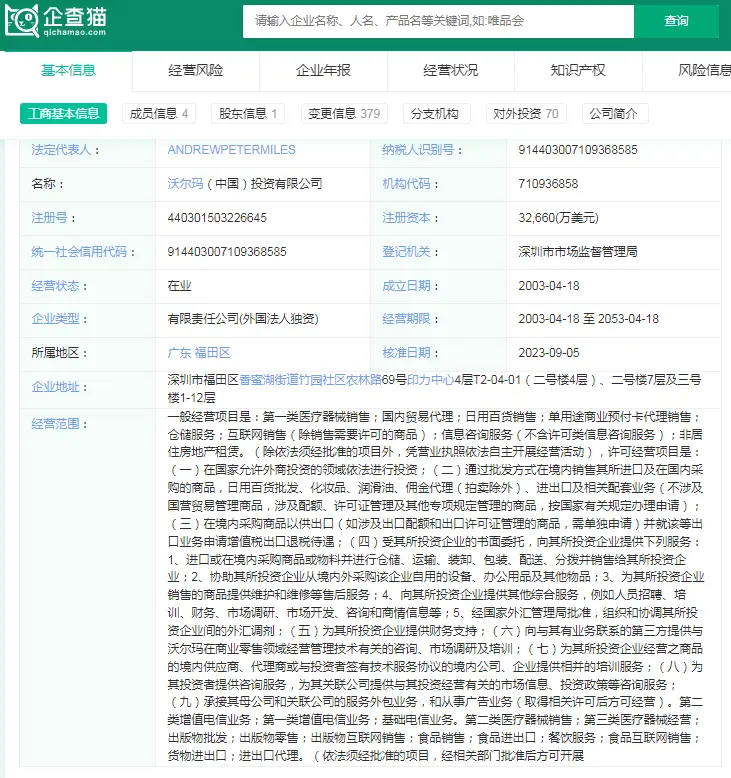Open the 知识产权 tab
Screen dimensions: 731x778
578,70
